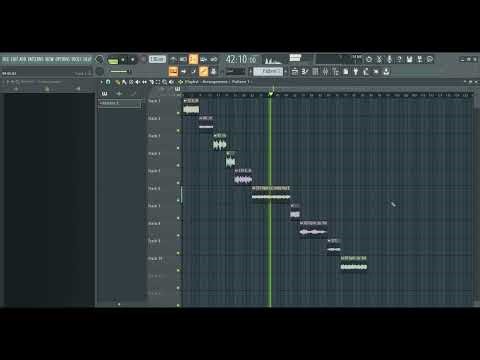The image size is (480, 360).
Task: Select the Playback speaker tool in Playlist
Action: click(171, 82)
